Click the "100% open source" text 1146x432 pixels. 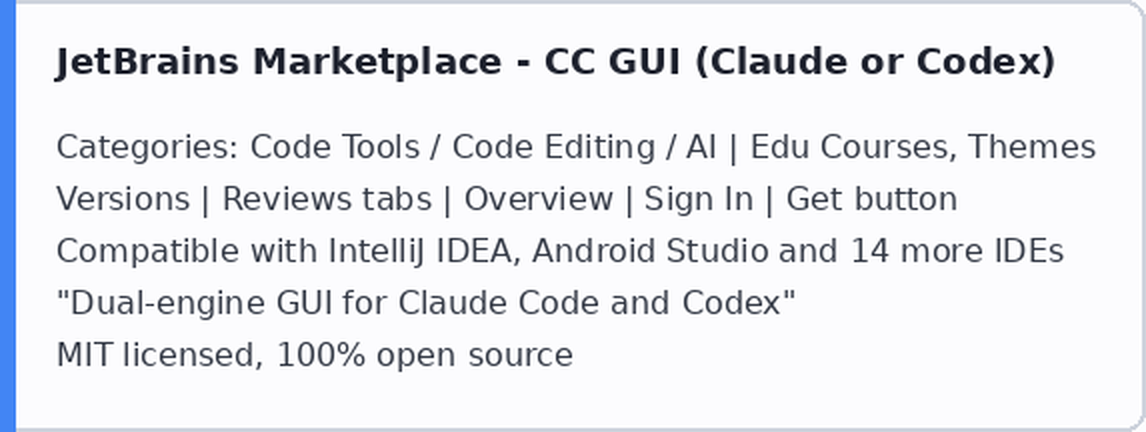pos(425,355)
